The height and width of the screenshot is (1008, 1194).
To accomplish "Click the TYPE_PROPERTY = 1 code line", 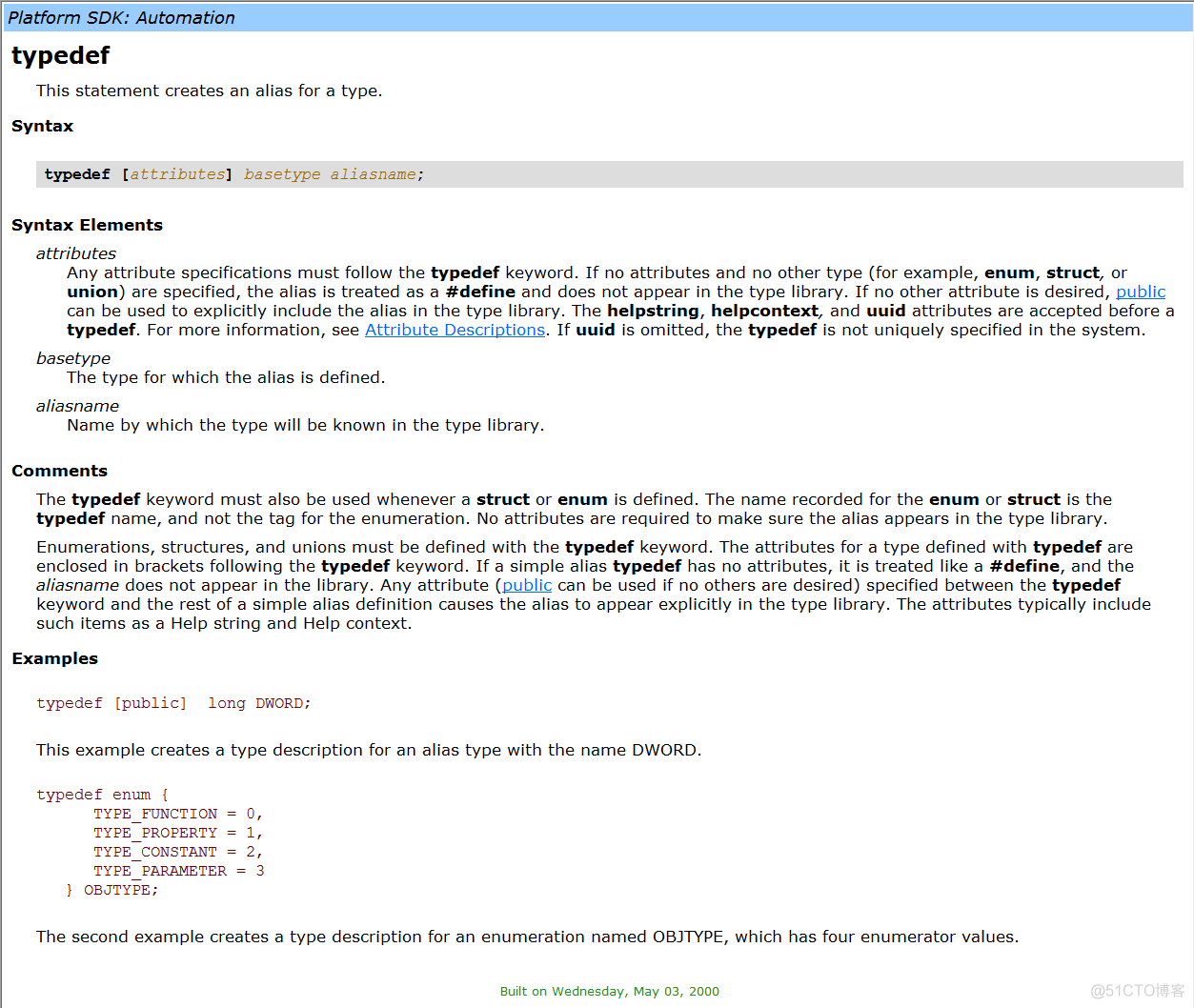I will click(x=178, y=833).
